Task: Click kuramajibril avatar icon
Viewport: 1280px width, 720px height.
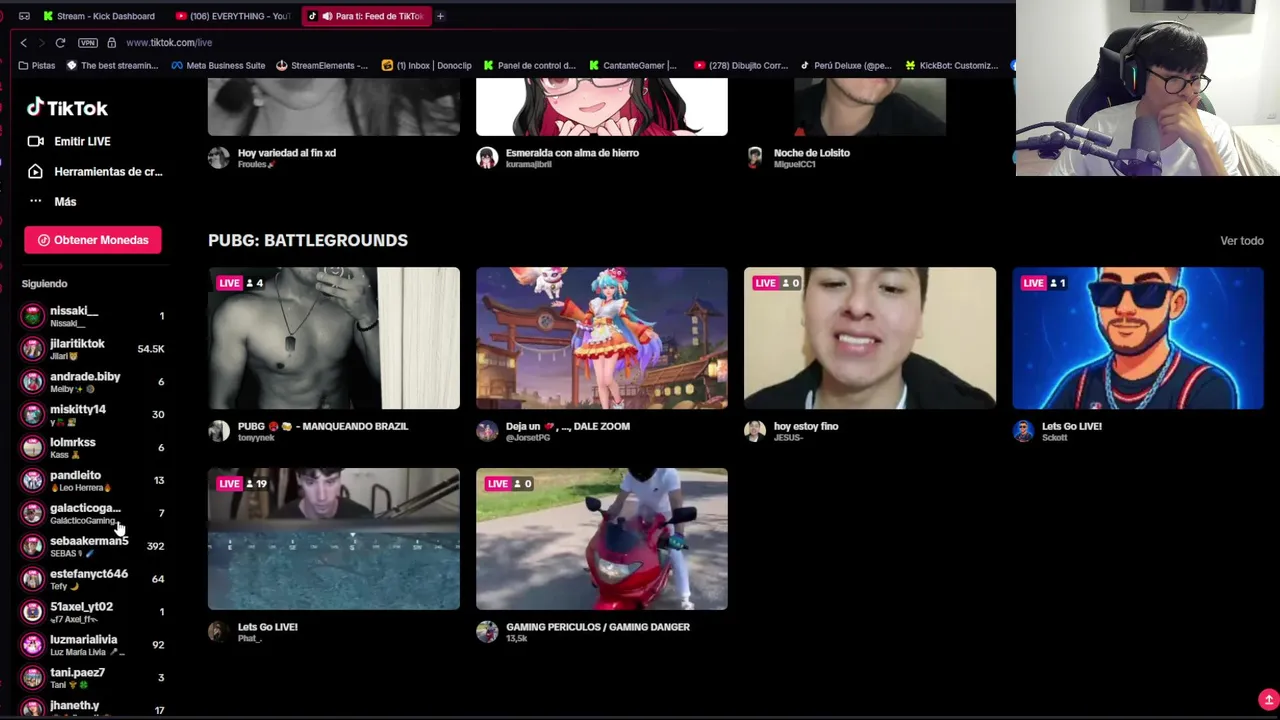Action: click(487, 158)
